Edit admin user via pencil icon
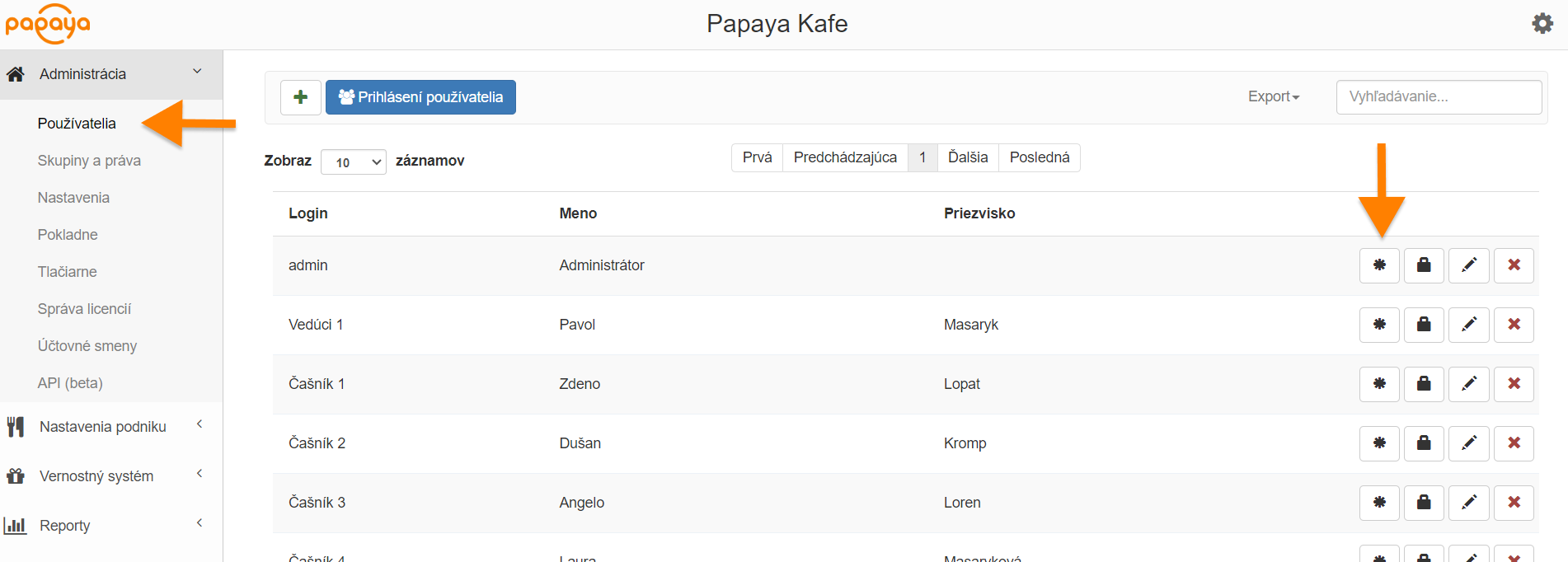Screen dimensions: 1568x562 pyautogui.click(x=1469, y=265)
